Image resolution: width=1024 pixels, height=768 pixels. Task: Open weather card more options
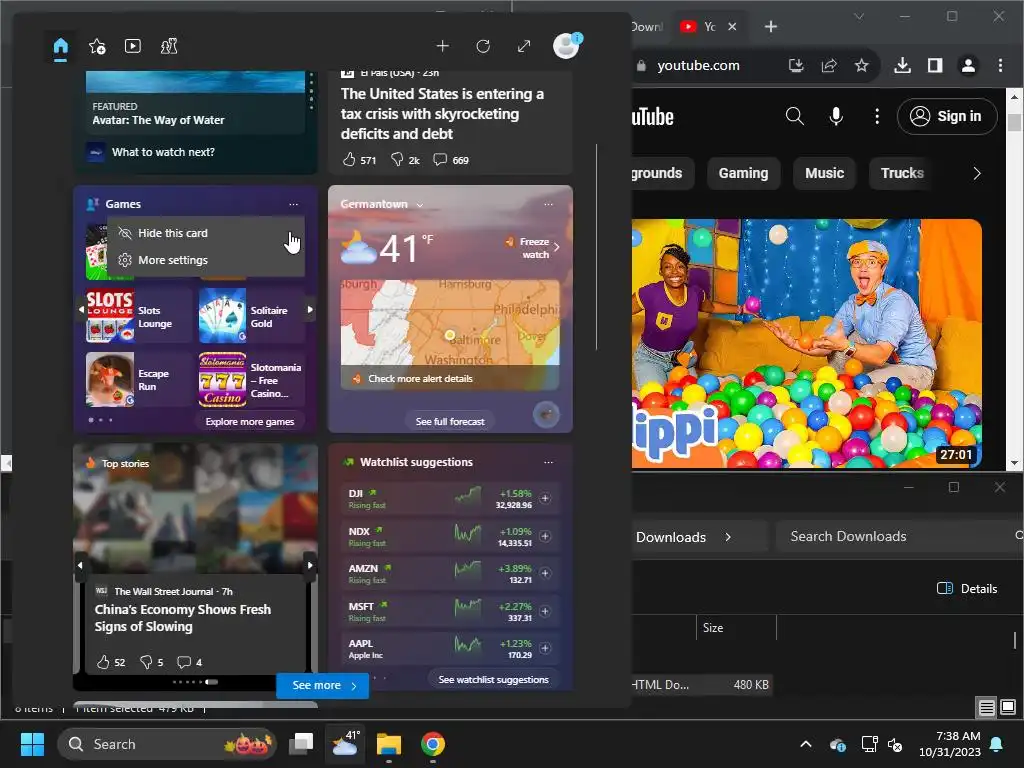(x=549, y=204)
